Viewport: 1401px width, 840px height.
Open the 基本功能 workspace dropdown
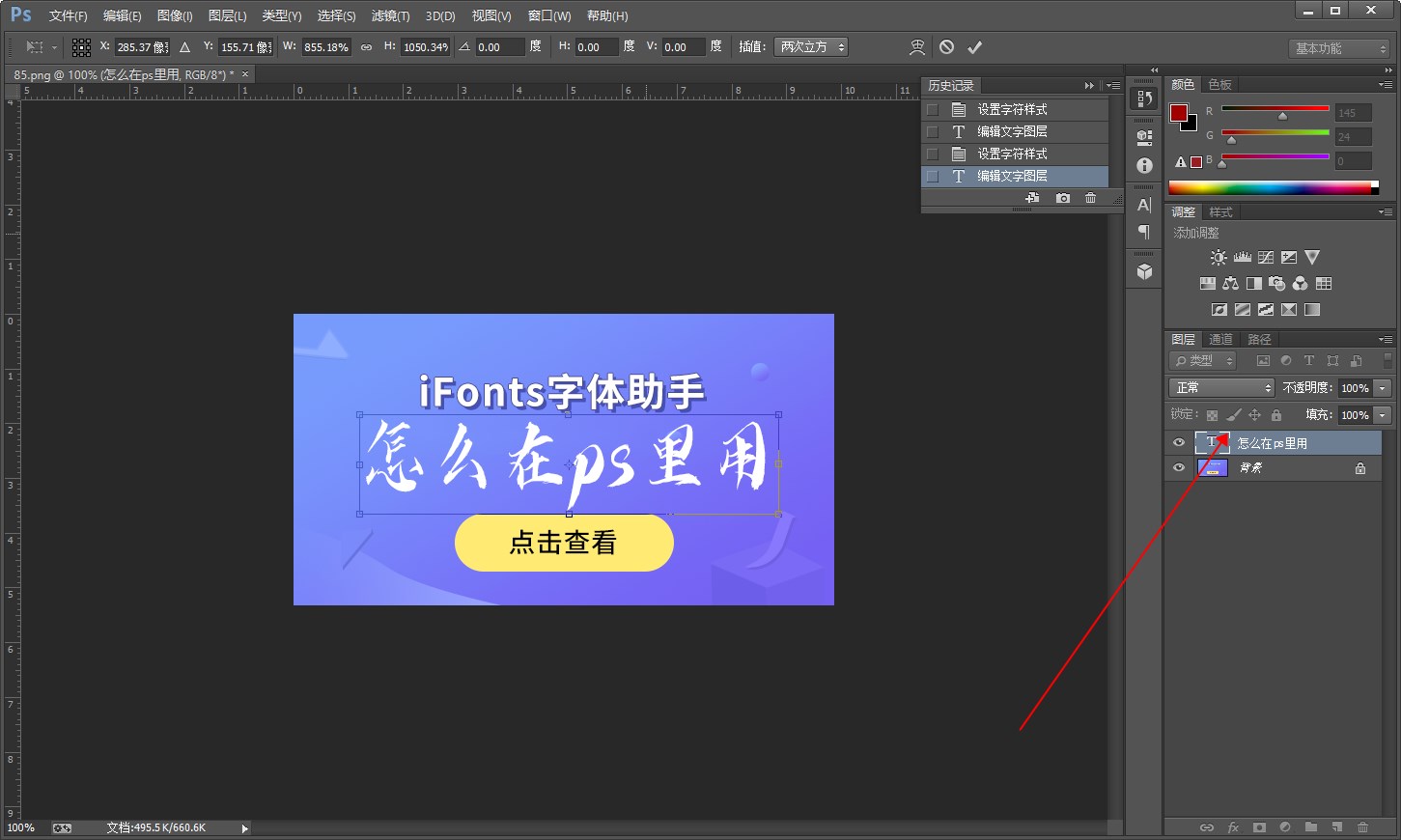[x=1339, y=48]
